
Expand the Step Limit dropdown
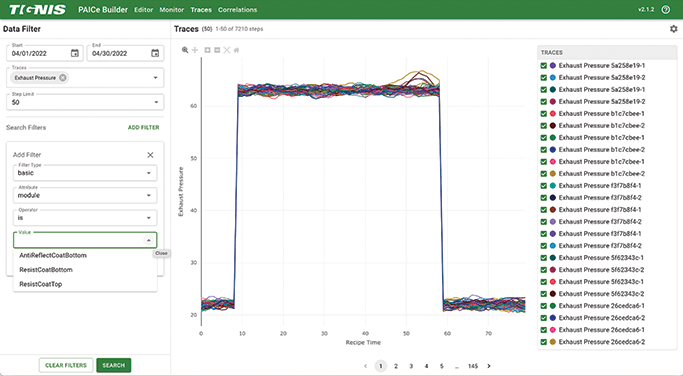85,102
